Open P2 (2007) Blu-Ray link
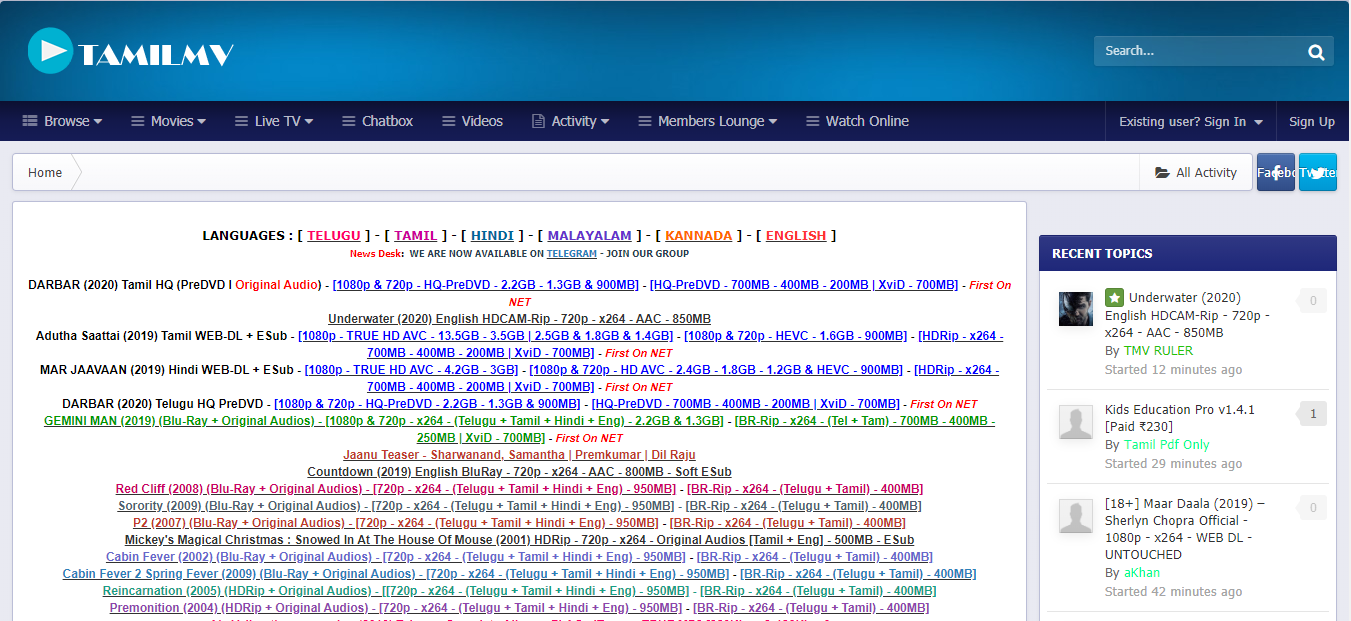The image size is (1351, 621). coord(396,523)
